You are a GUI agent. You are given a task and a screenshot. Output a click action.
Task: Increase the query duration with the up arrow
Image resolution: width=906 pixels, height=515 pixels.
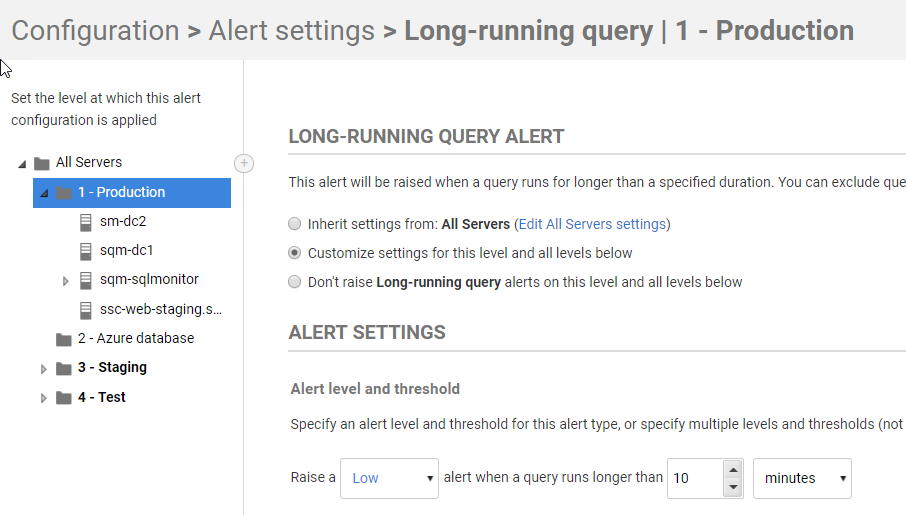(733, 469)
